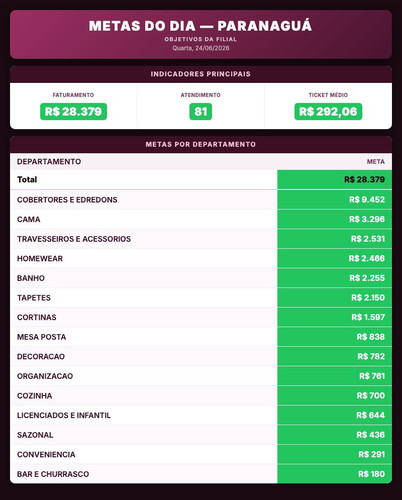Click the Metas do Dia — Paranaguá title
Viewport: 402px width, 500px height.
[x=201, y=26]
